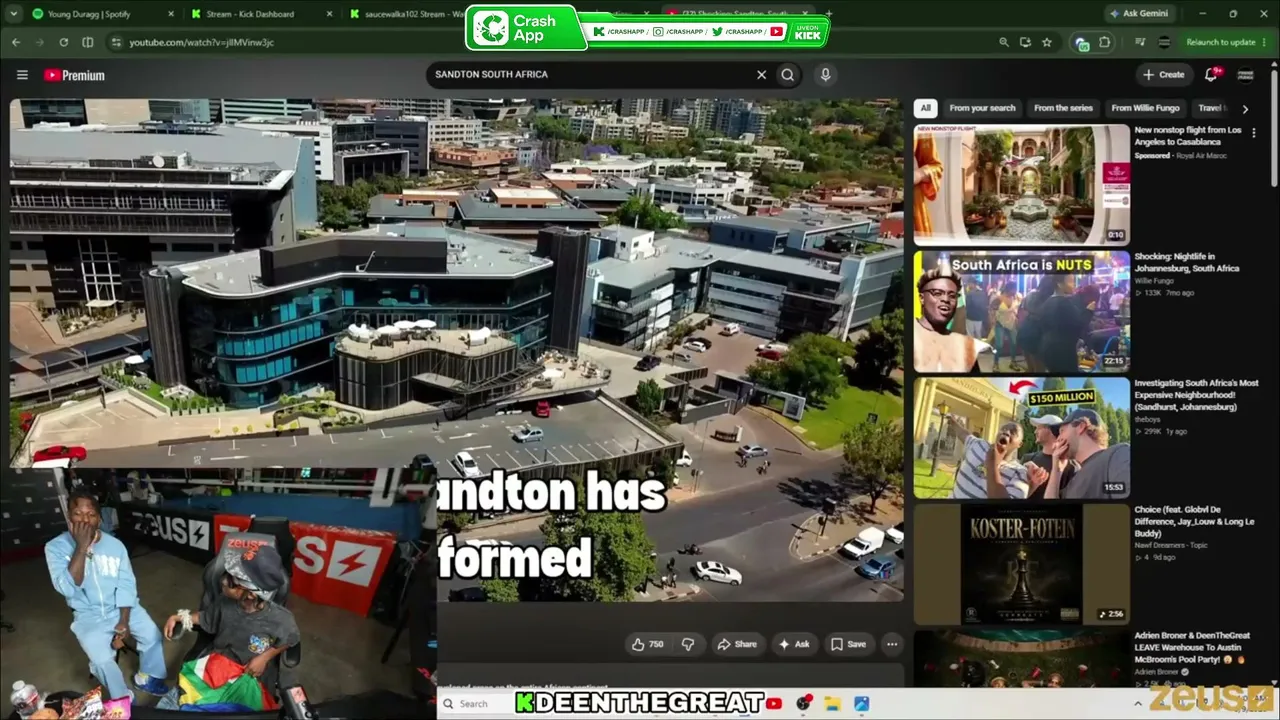Open Investigating South Africa's Most Expensive Neighbourhood title
1280x720 pixels.
tap(1196, 395)
